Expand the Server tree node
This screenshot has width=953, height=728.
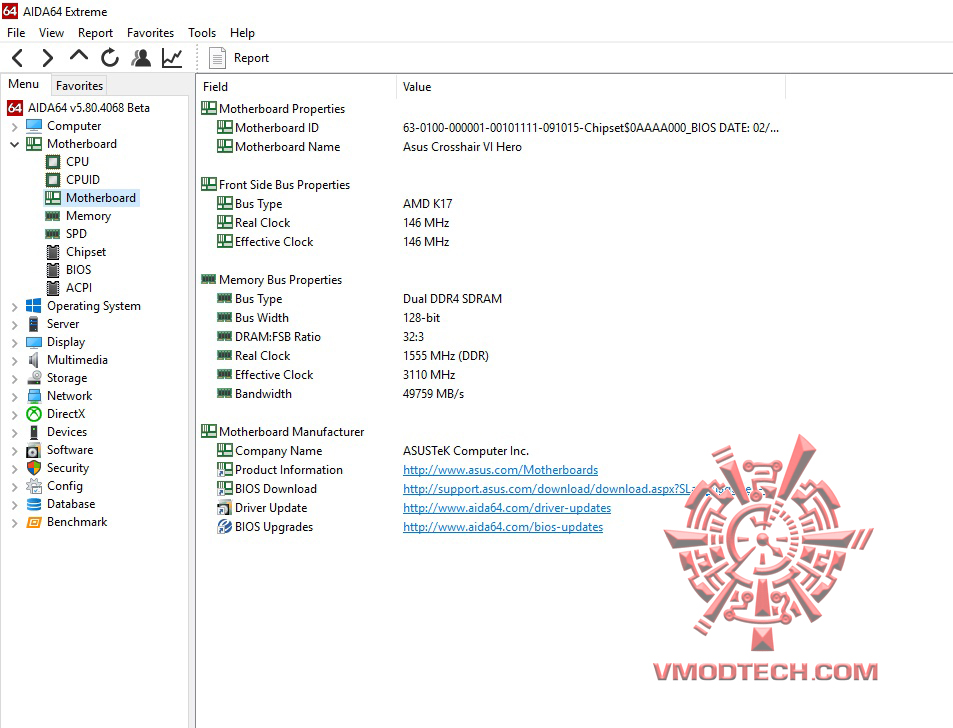15,325
